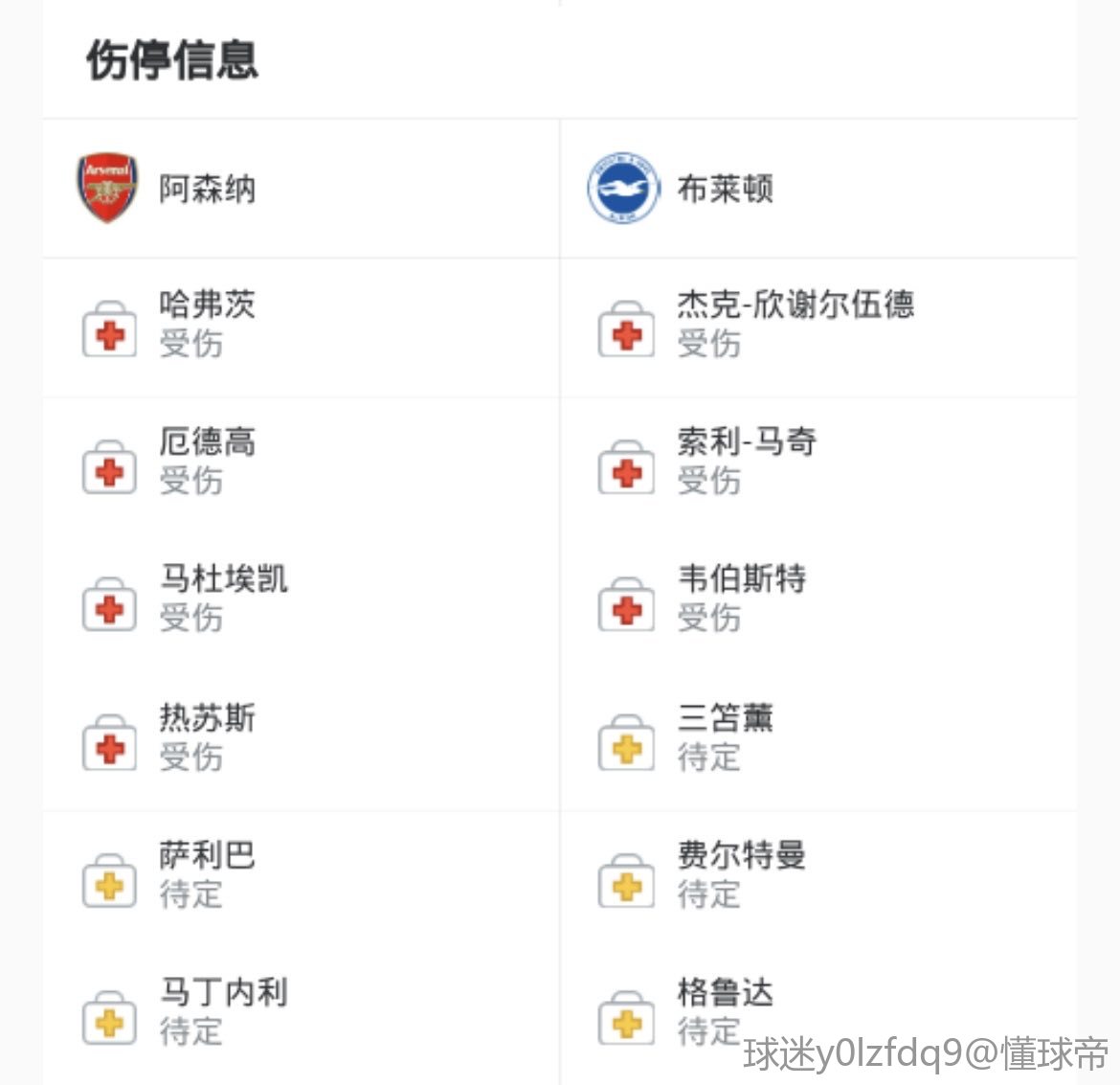Click the yellow medical kit beside 费尔特曼

click(x=626, y=881)
